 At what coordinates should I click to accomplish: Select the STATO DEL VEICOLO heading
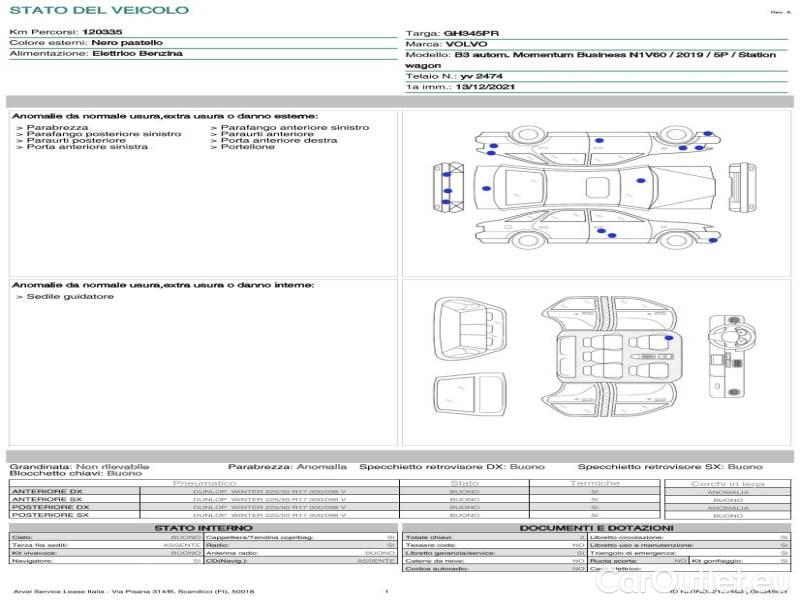pyautogui.click(x=98, y=10)
